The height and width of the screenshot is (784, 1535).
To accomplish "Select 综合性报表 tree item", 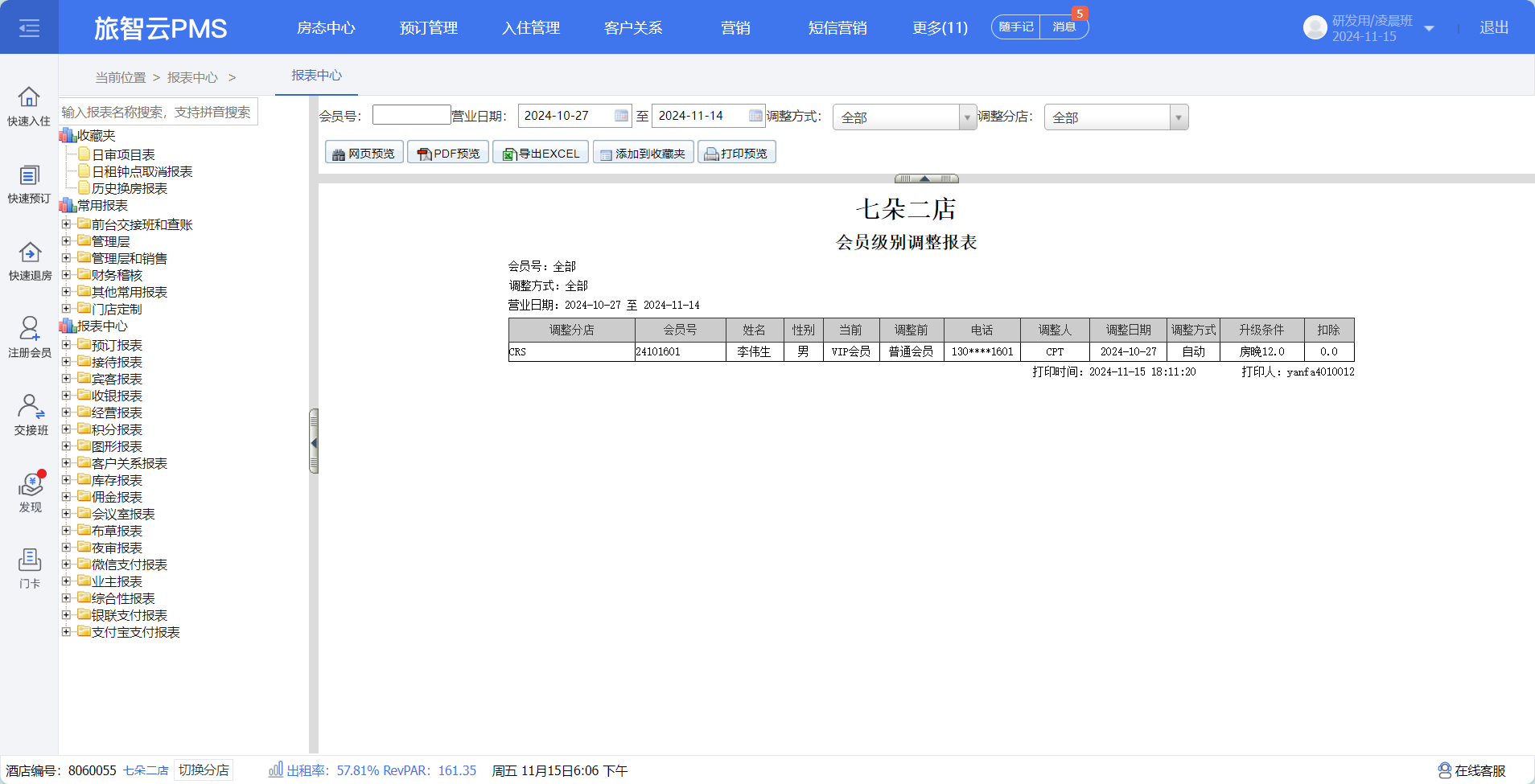I will (x=123, y=598).
